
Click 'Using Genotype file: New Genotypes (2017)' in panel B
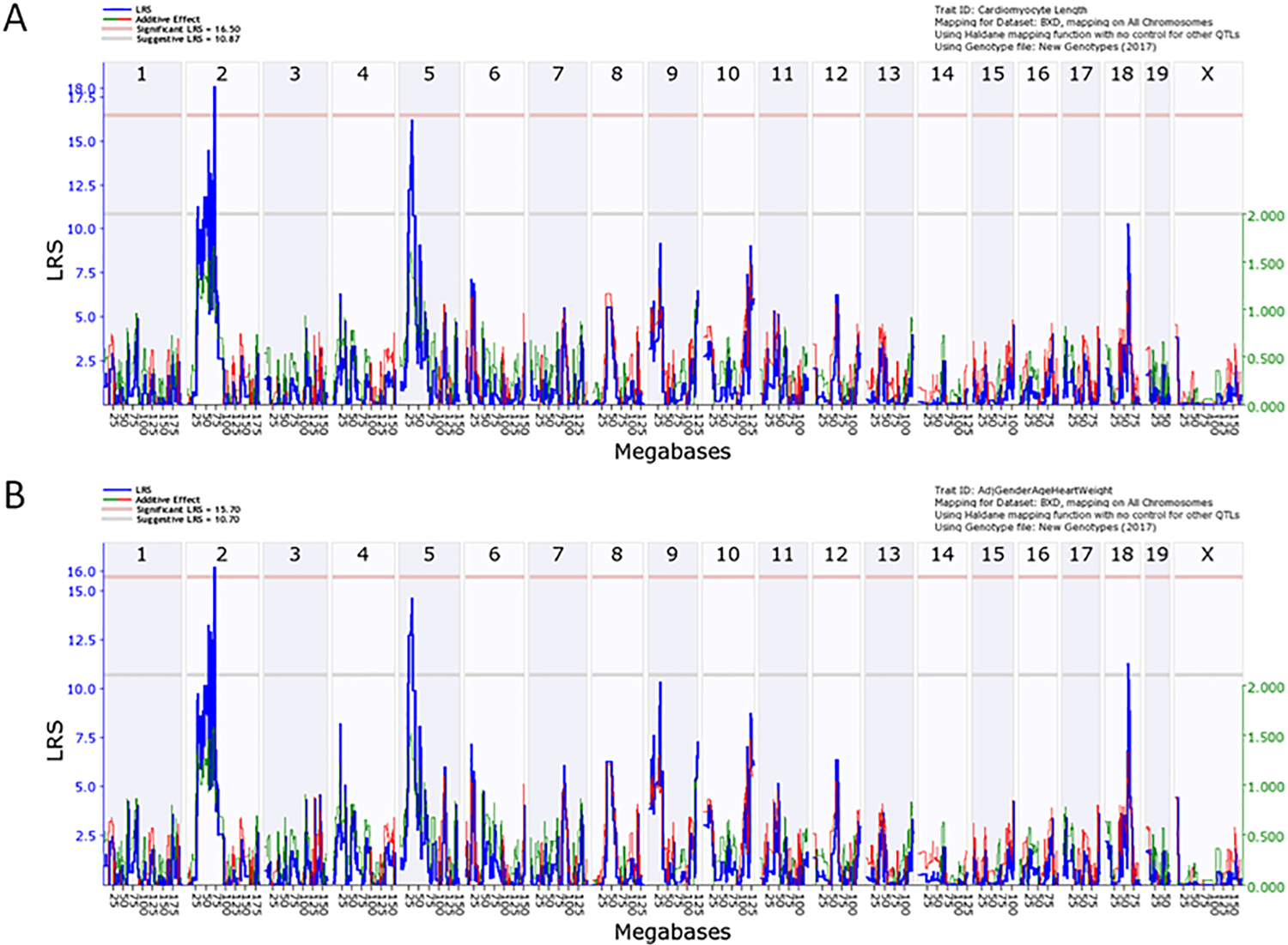point(1045,527)
